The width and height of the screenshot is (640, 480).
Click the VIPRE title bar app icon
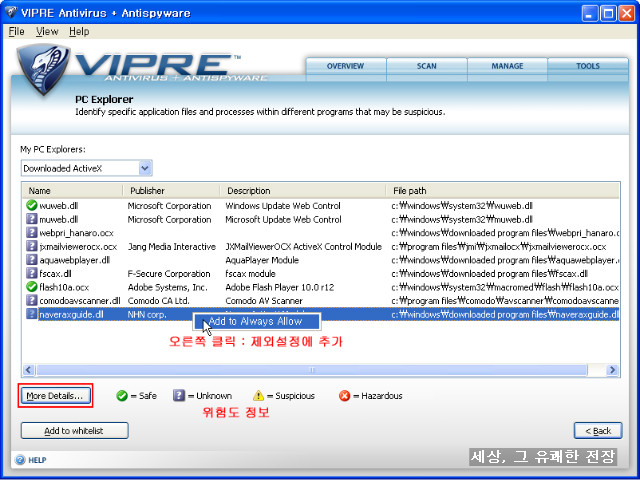[x=11, y=12]
